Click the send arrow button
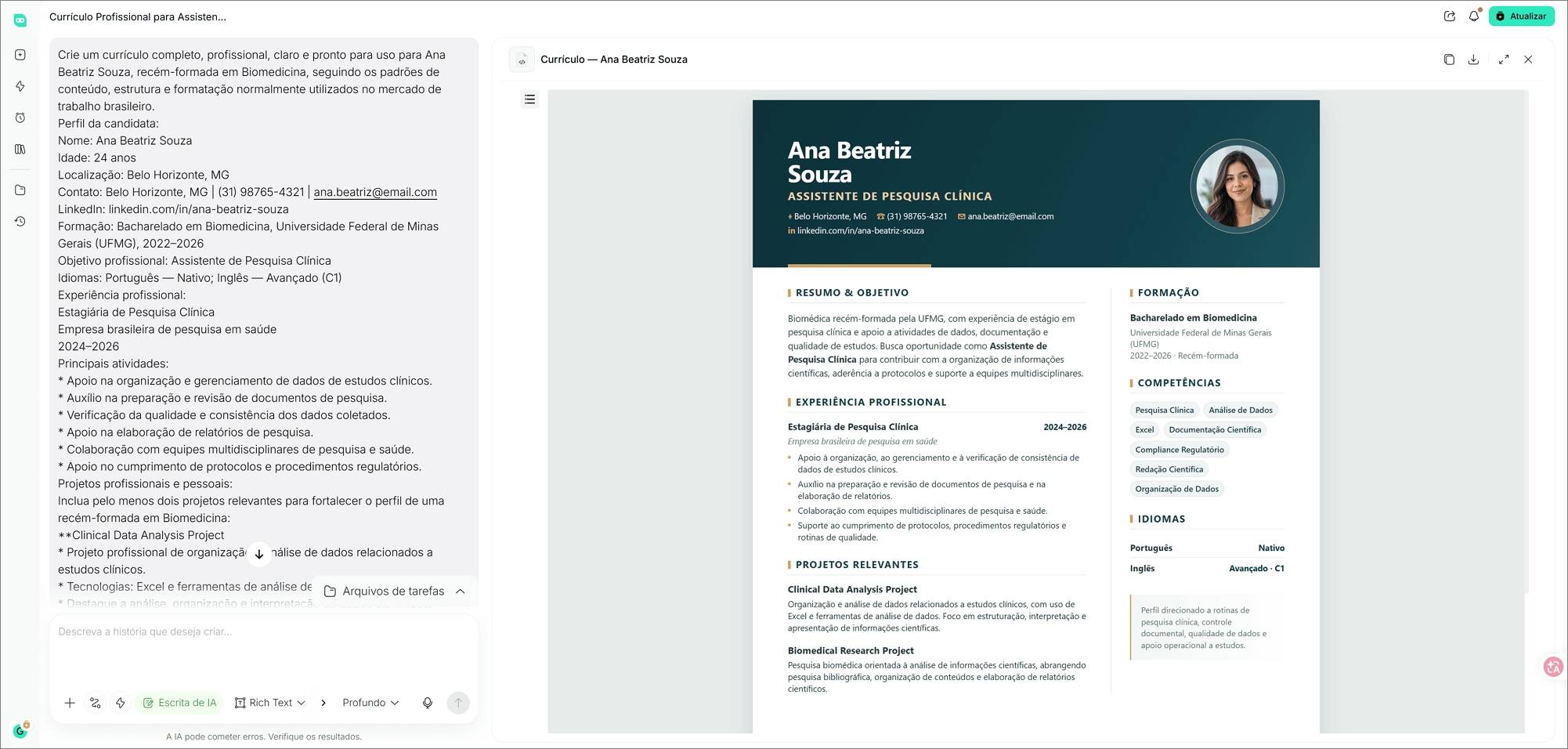Screen dimensions: 1568x749 (458, 703)
